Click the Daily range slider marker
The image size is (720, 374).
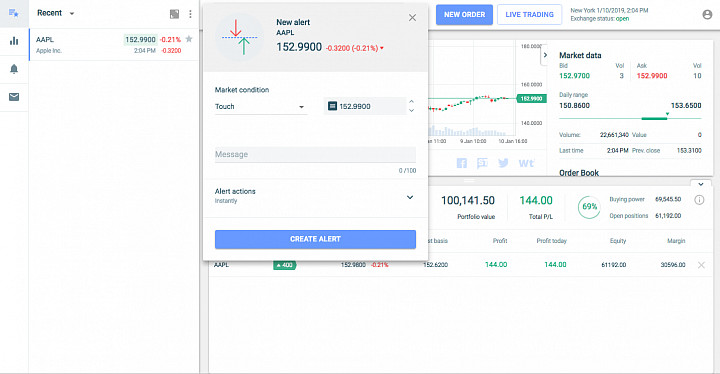(667, 114)
